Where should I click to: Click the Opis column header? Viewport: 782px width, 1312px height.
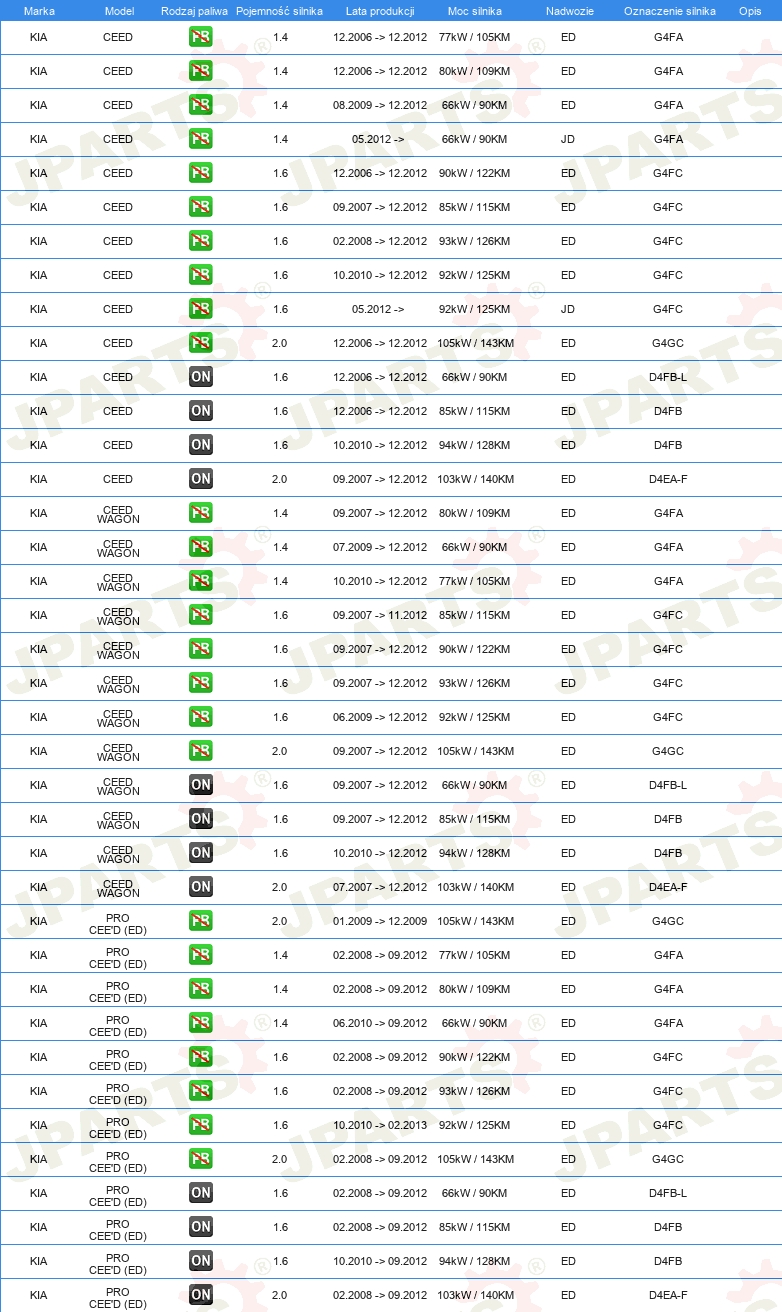click(x=749, y=11)
